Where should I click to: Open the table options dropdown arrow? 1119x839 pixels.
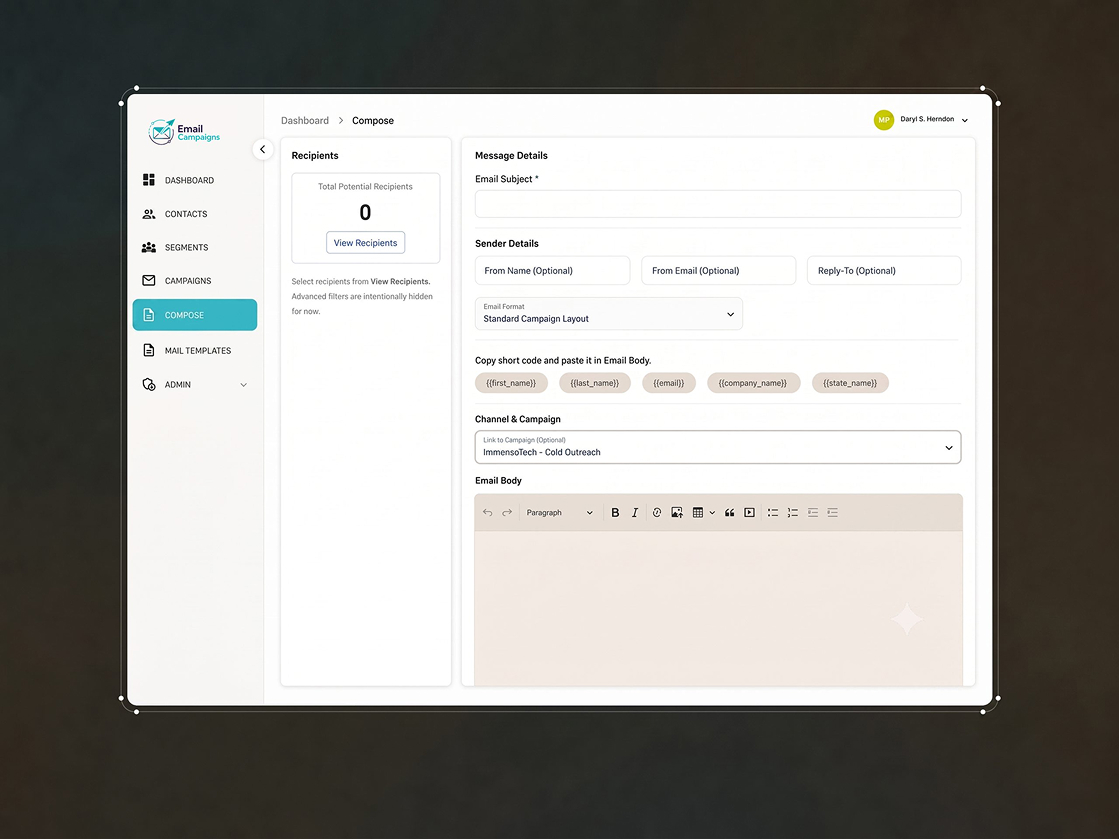coord(712,513)
